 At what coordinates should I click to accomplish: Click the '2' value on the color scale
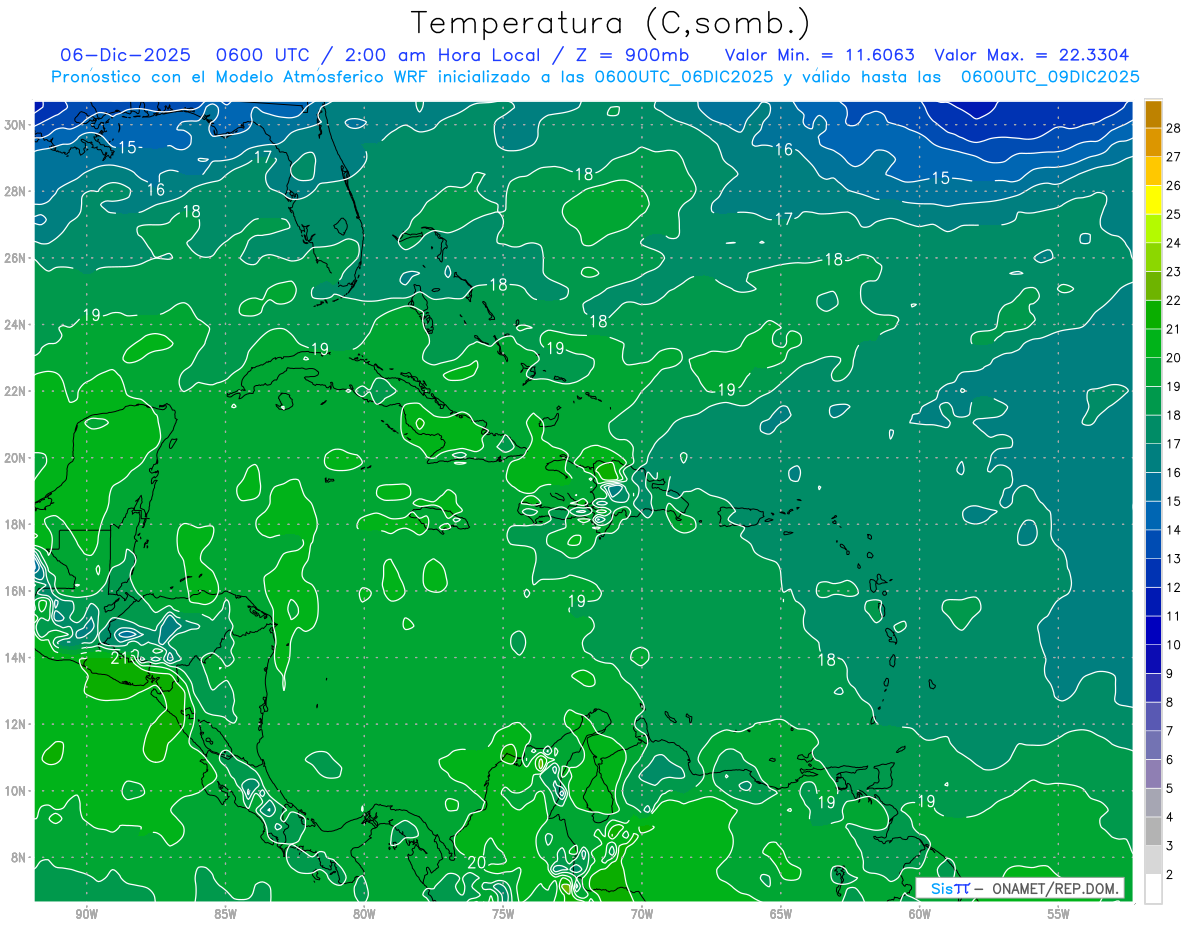[1170, 874]
